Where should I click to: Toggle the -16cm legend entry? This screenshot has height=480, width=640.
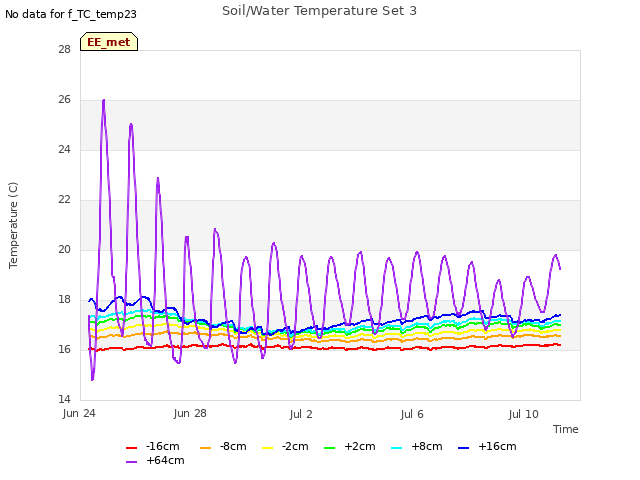[153, 447]
